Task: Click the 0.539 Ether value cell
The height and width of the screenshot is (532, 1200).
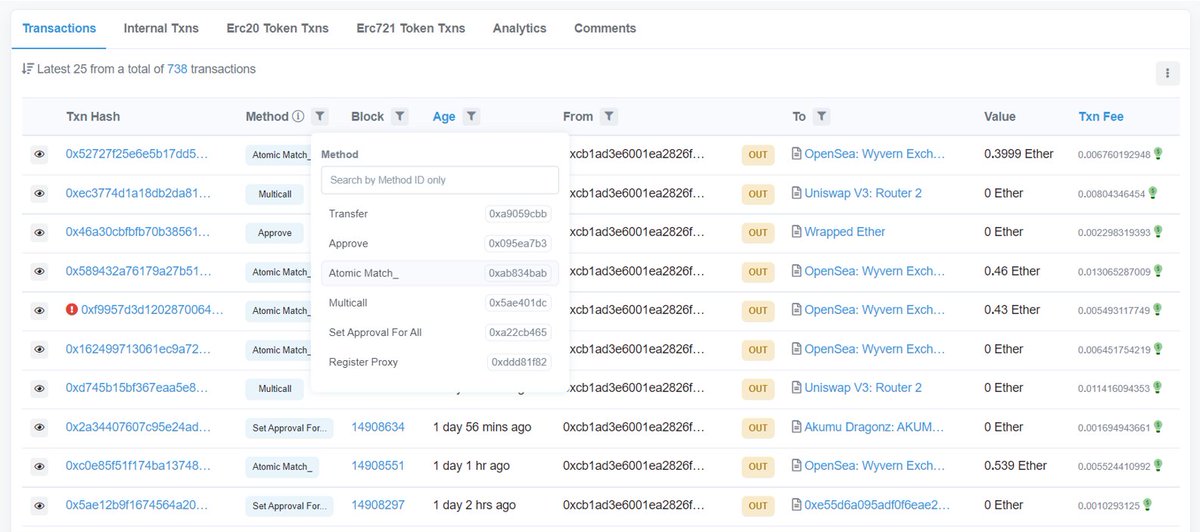Action: pyautogui.click(x=1015, y=466)
